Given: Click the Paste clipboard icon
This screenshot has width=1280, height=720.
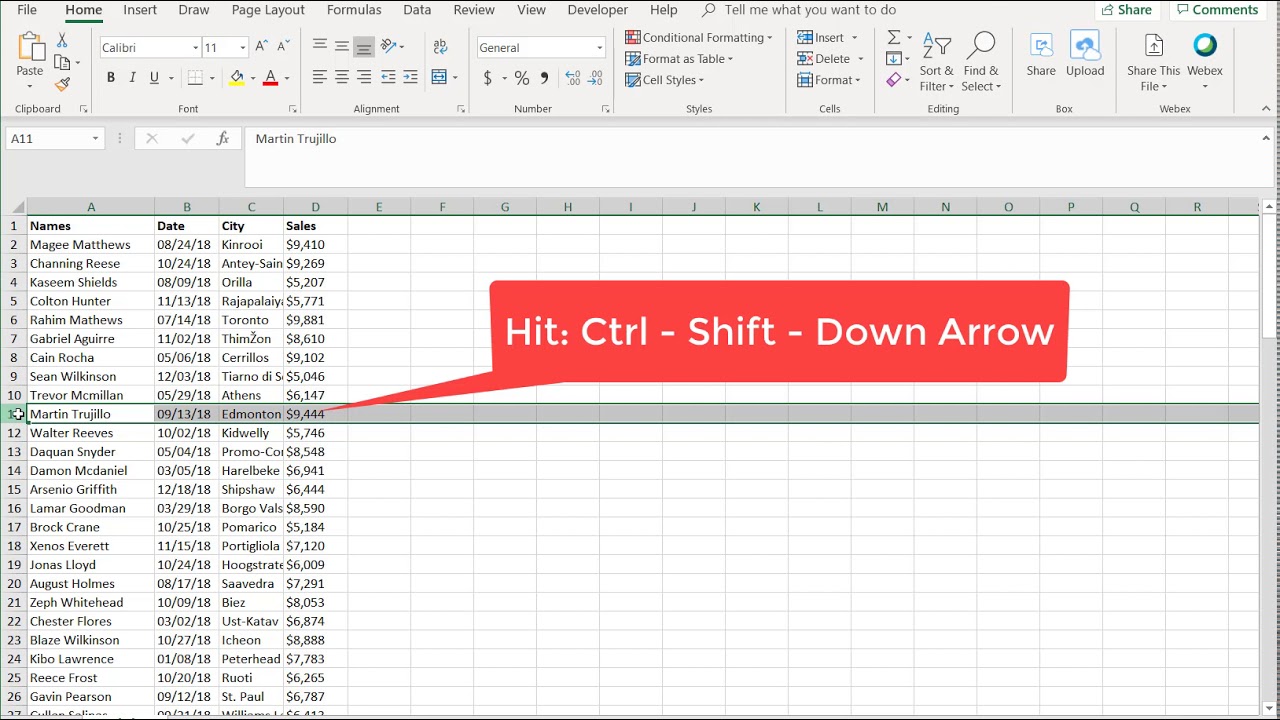Looking at the screenshot, I should (30, 47).
